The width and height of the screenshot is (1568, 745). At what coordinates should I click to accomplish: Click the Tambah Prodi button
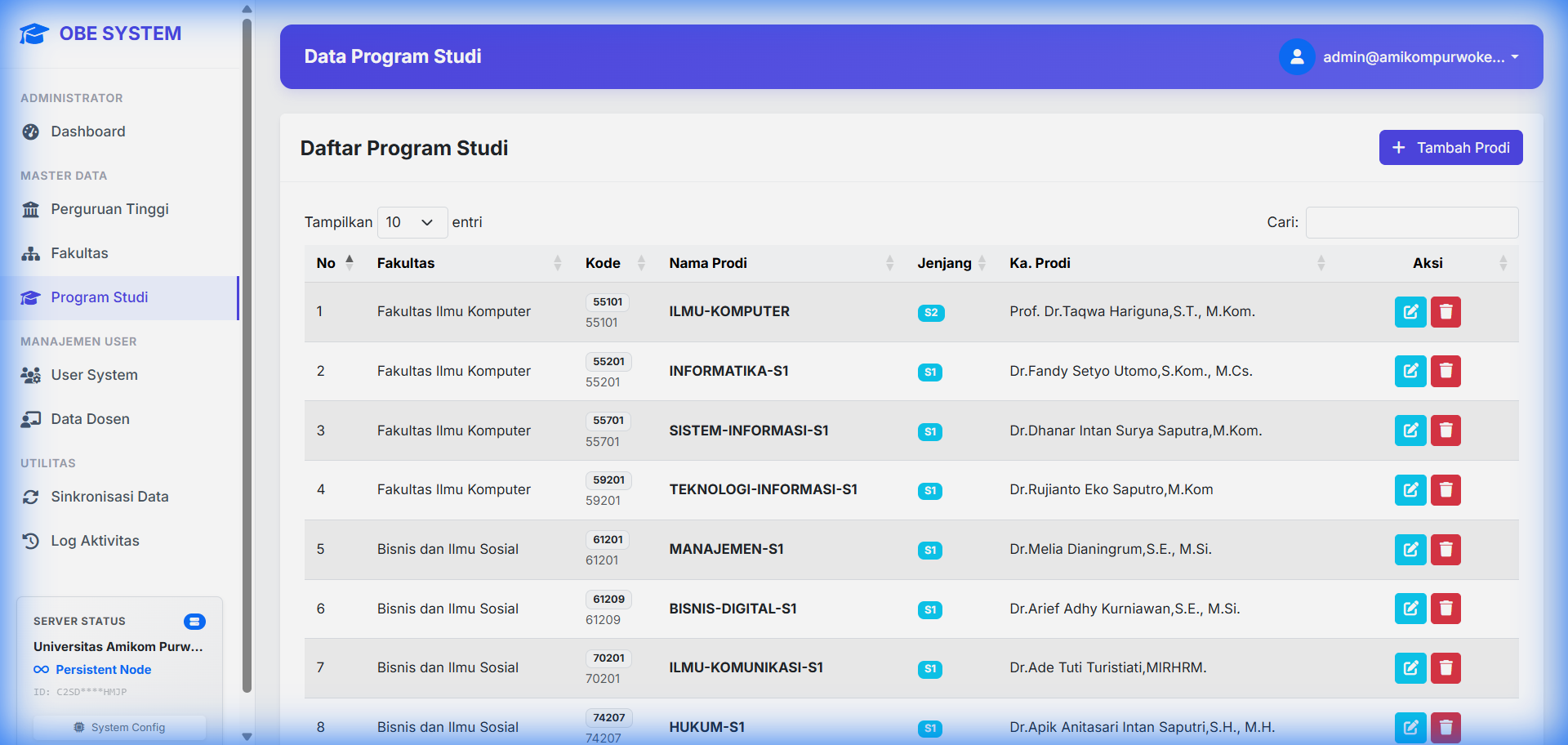click(1450, 148)
